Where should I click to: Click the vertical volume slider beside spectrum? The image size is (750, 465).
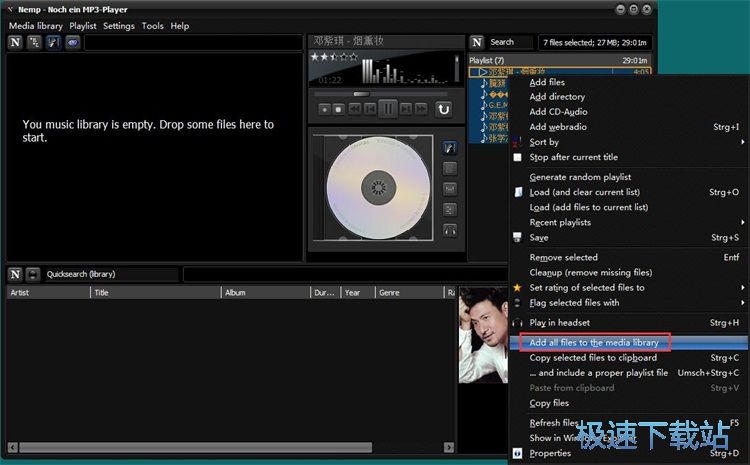pos(456,69)
